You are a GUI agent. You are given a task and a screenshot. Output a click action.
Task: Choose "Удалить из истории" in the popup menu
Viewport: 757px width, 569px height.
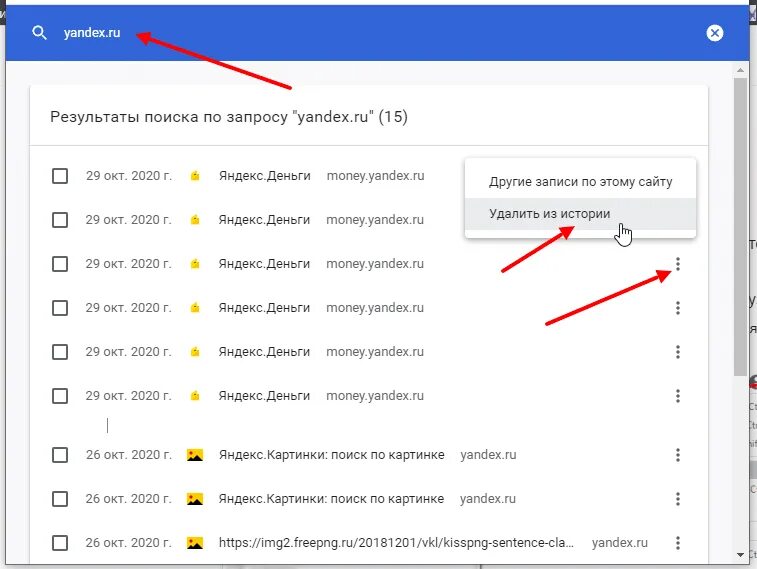click(x=580, y=213)
